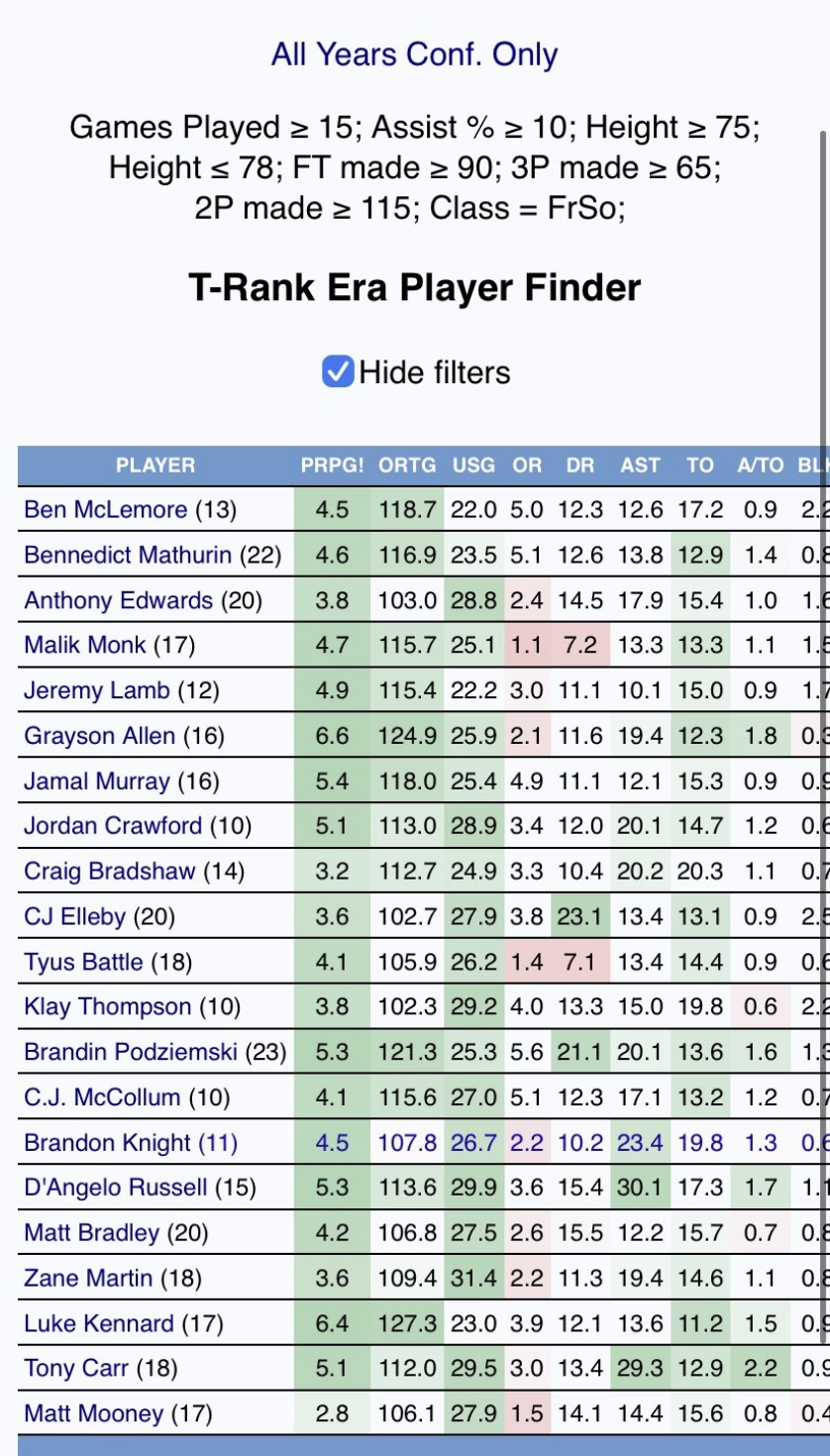Open Bennedict Mathurin's player link
Screen dimensions: 830x1456
click(128, 556)
